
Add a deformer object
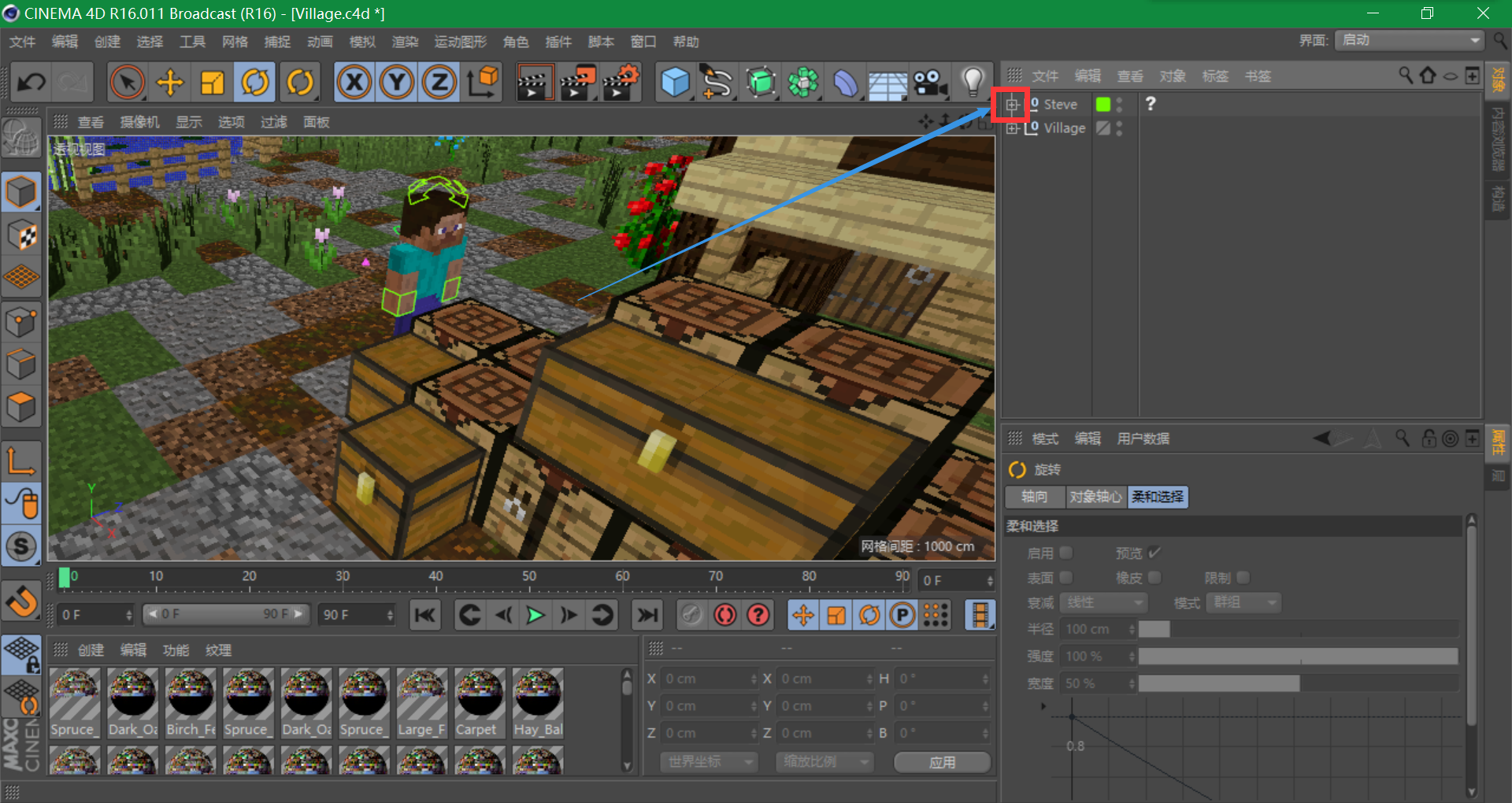pos(846,82)
